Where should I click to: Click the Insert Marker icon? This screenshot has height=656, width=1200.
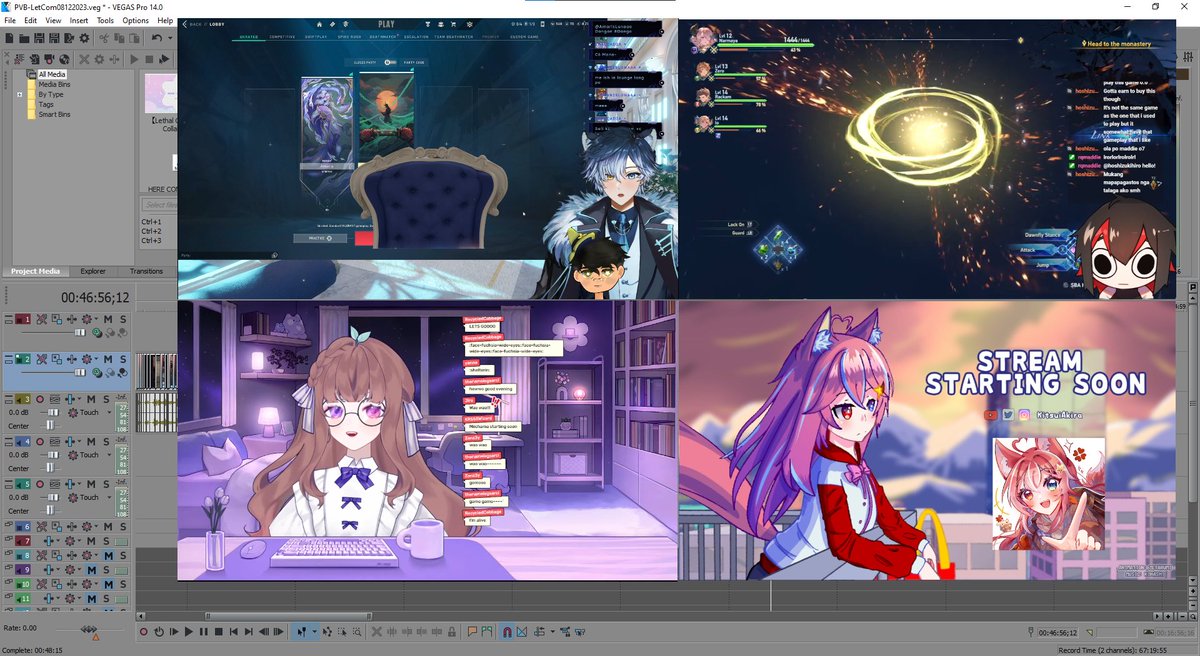[x=471, y=632]
